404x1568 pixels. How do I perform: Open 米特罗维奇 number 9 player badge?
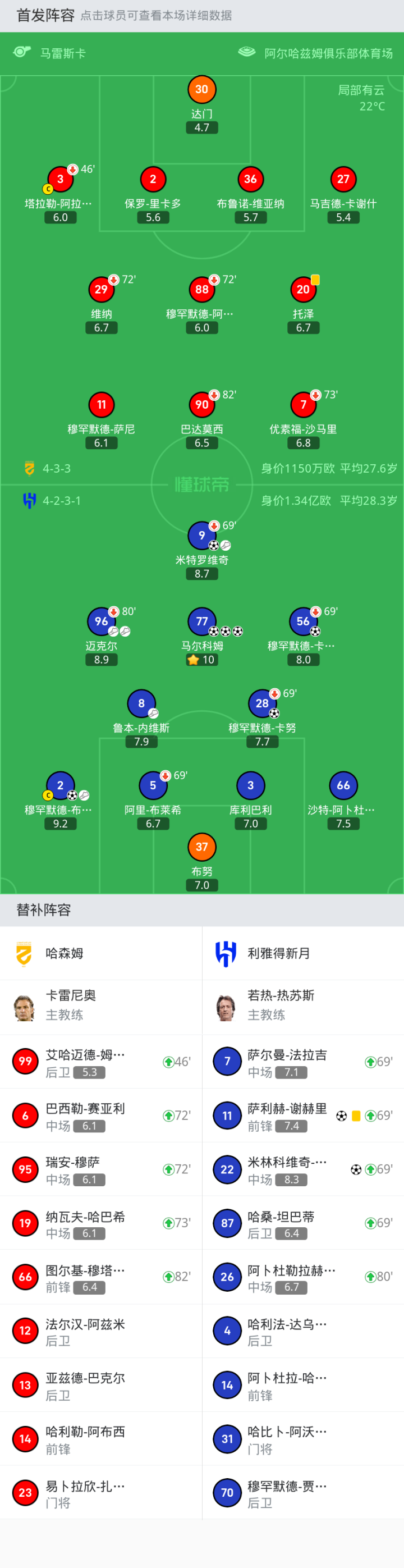pyautogui.click(x=201, y=535)
